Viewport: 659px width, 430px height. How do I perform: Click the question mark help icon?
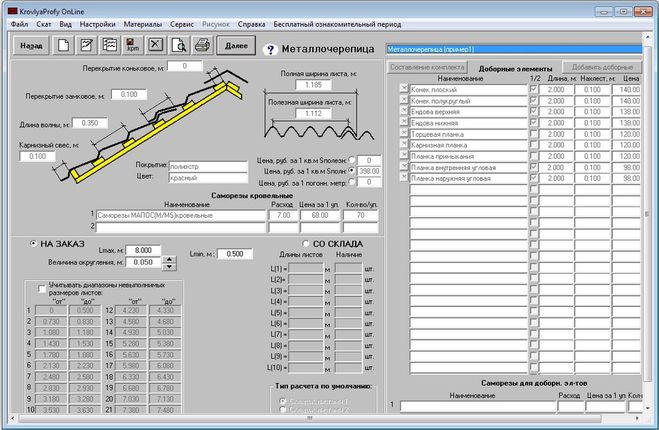tap(268, 49)
